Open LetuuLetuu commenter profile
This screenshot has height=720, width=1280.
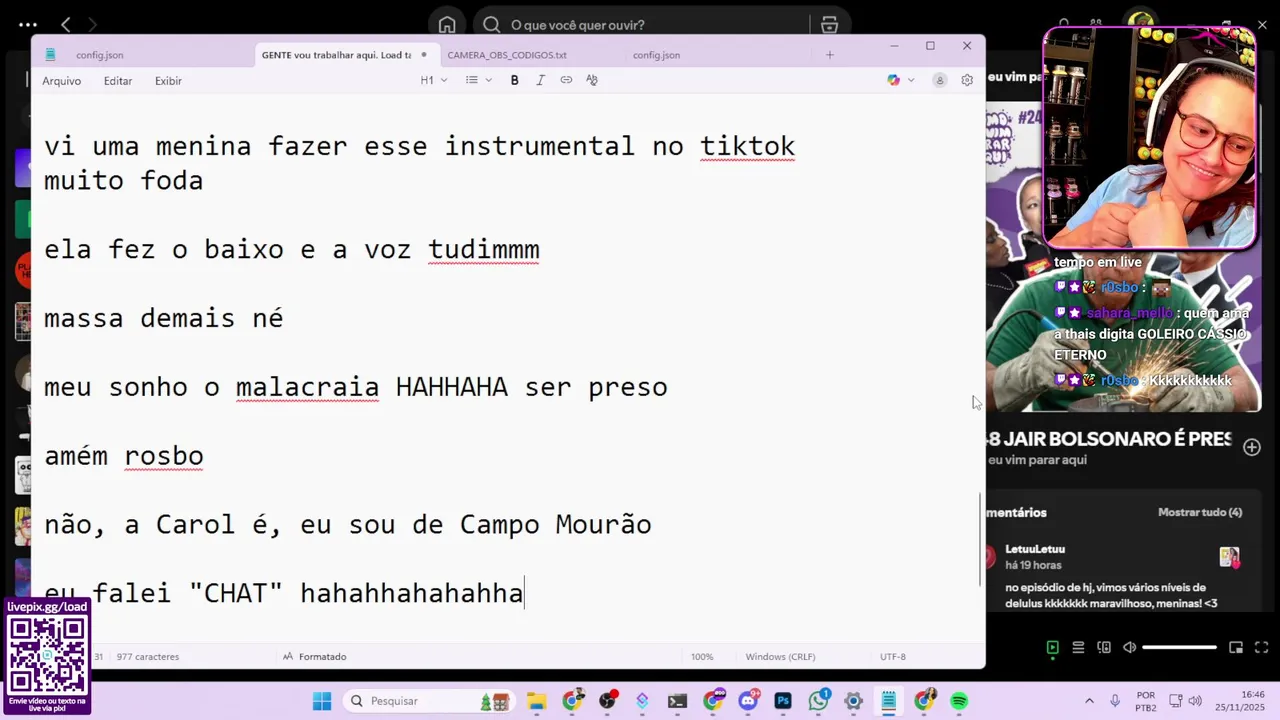click(1035, 549)
